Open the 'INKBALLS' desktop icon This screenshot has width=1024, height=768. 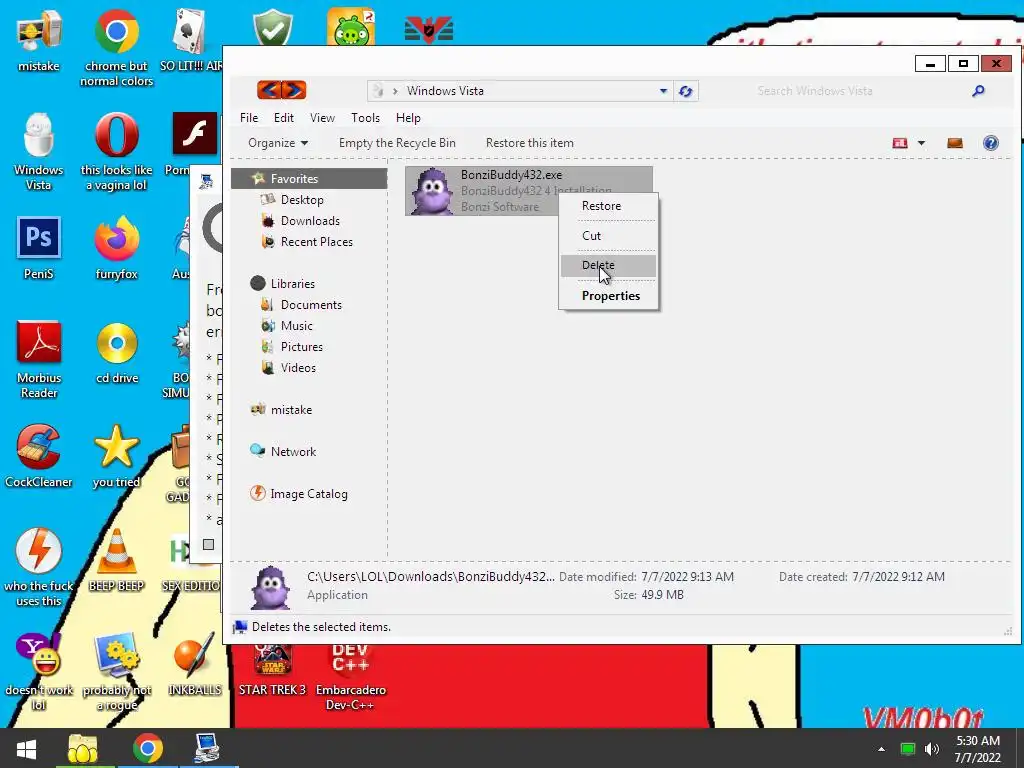[x=194, y=664]
